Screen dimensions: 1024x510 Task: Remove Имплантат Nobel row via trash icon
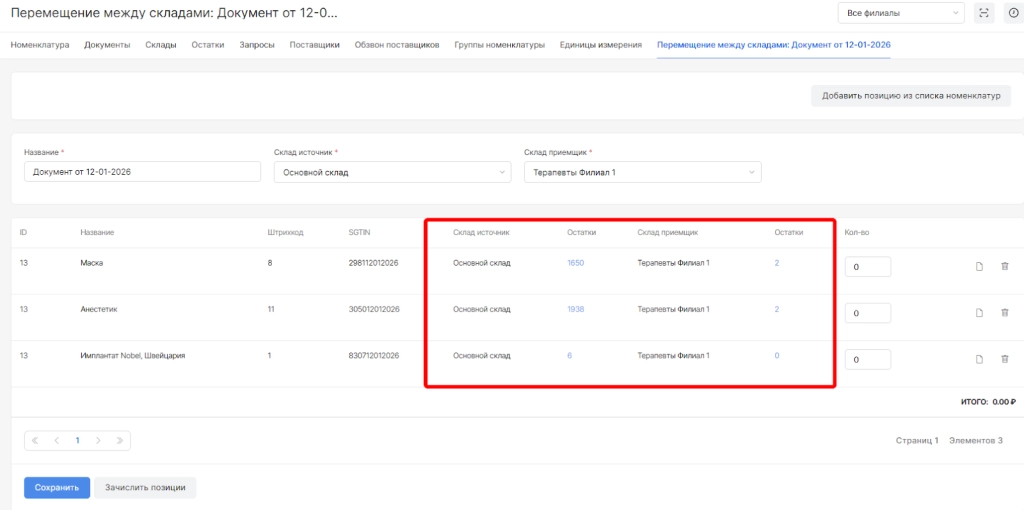(1005, 359)
